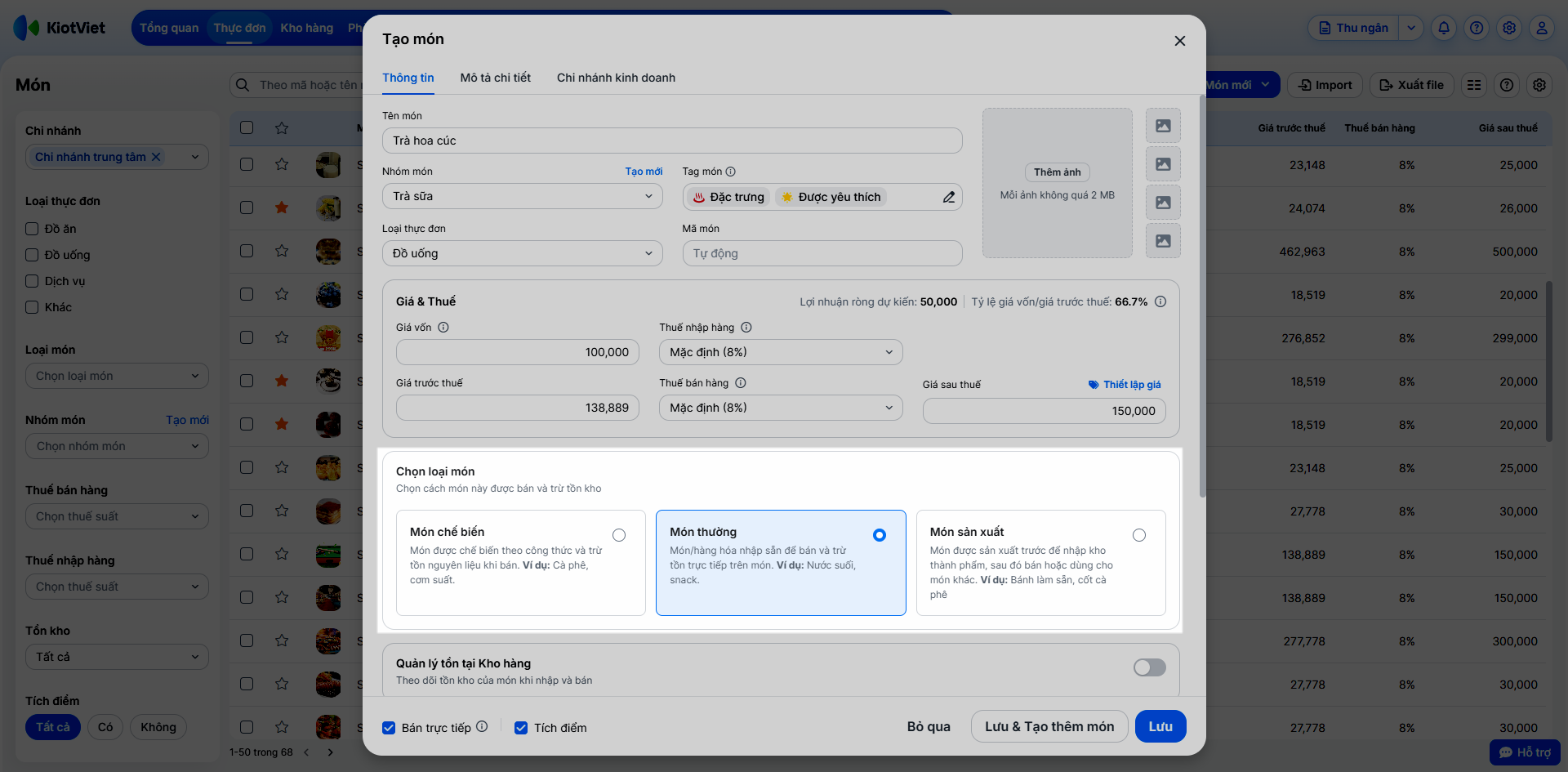Open the Thực đơn menu

[x=240, y=28]
